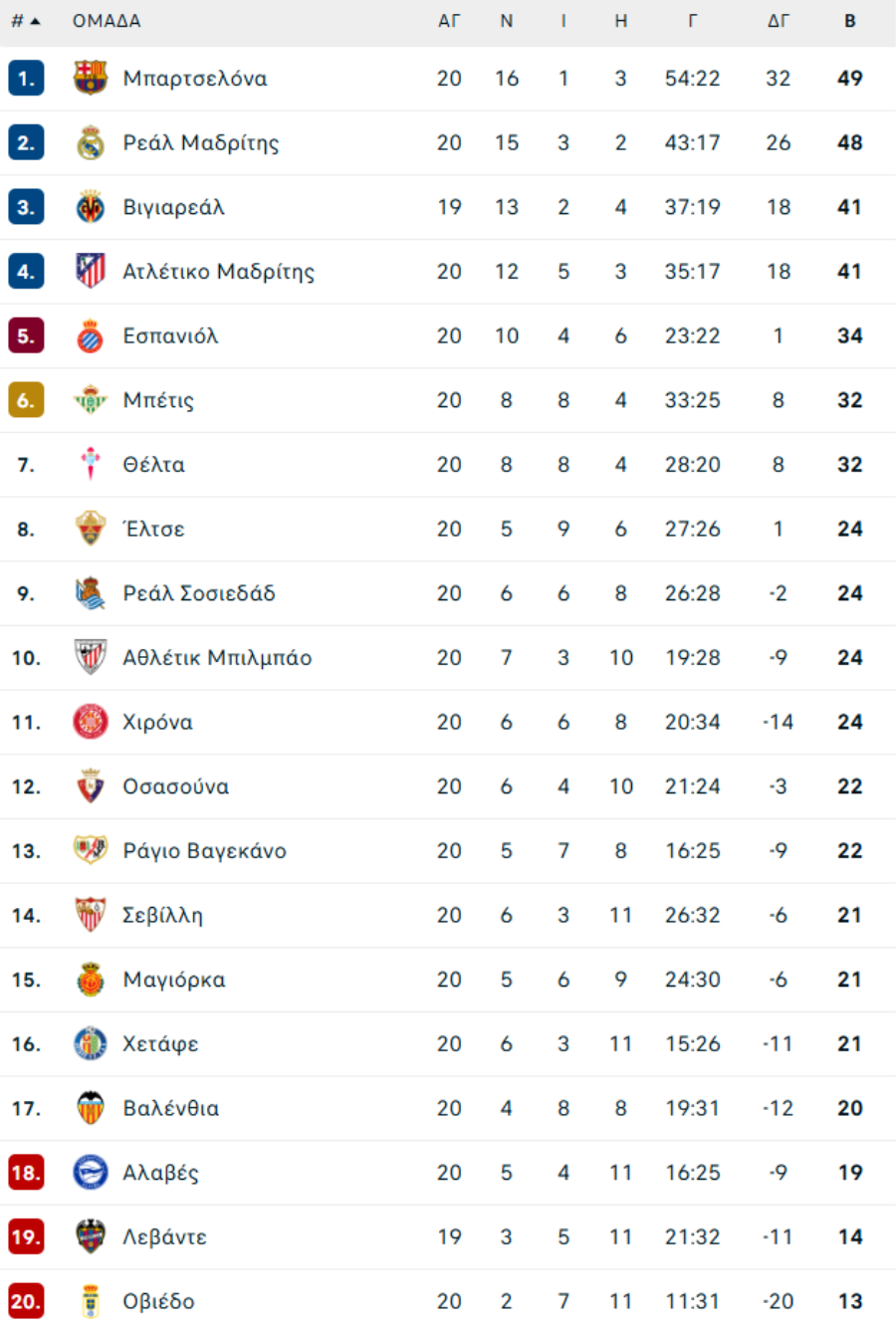Click the Sevilla crest icon

(x=91, y=915)
